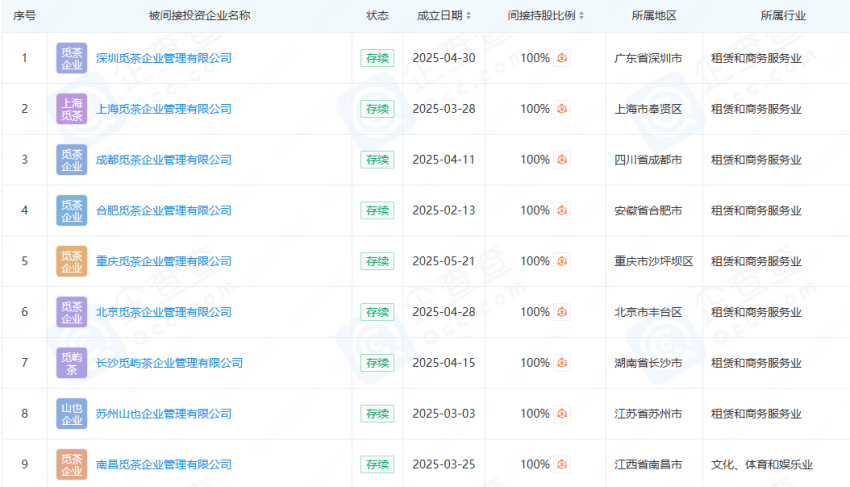The image size is (850, 487).
Task: Click 存续 status tag in 南昌觅茶 row
Action: click(x=377, y=464)
